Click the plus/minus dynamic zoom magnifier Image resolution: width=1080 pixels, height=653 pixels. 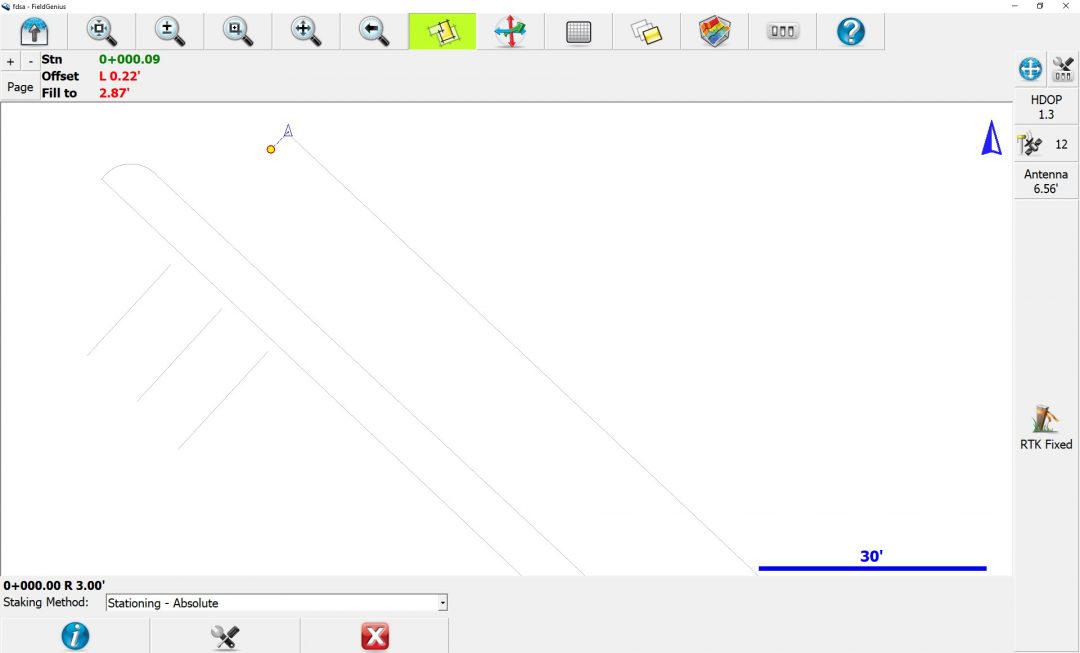(170, 31)
